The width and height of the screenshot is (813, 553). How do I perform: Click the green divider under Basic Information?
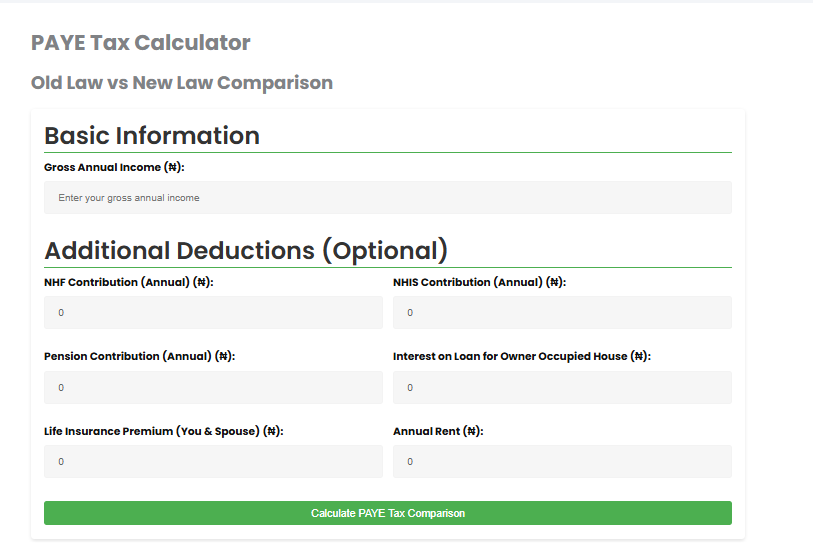(x=387, y=153)
